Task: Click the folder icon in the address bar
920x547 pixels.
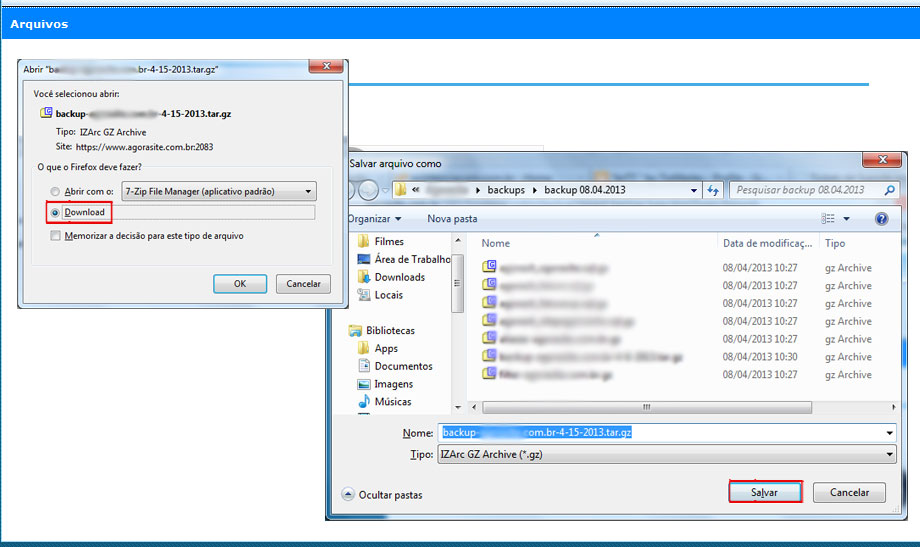Action: 401,190
